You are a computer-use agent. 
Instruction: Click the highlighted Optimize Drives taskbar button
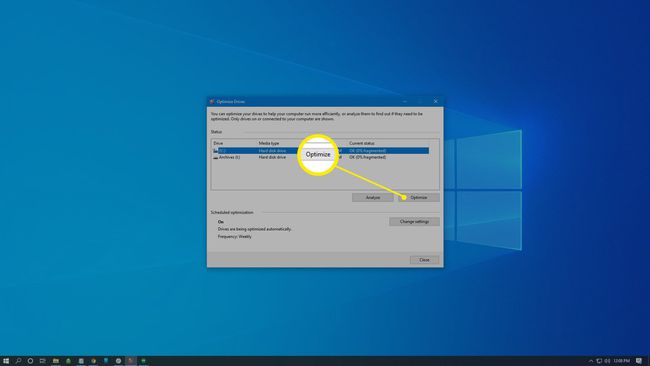(x=131, y=361)
